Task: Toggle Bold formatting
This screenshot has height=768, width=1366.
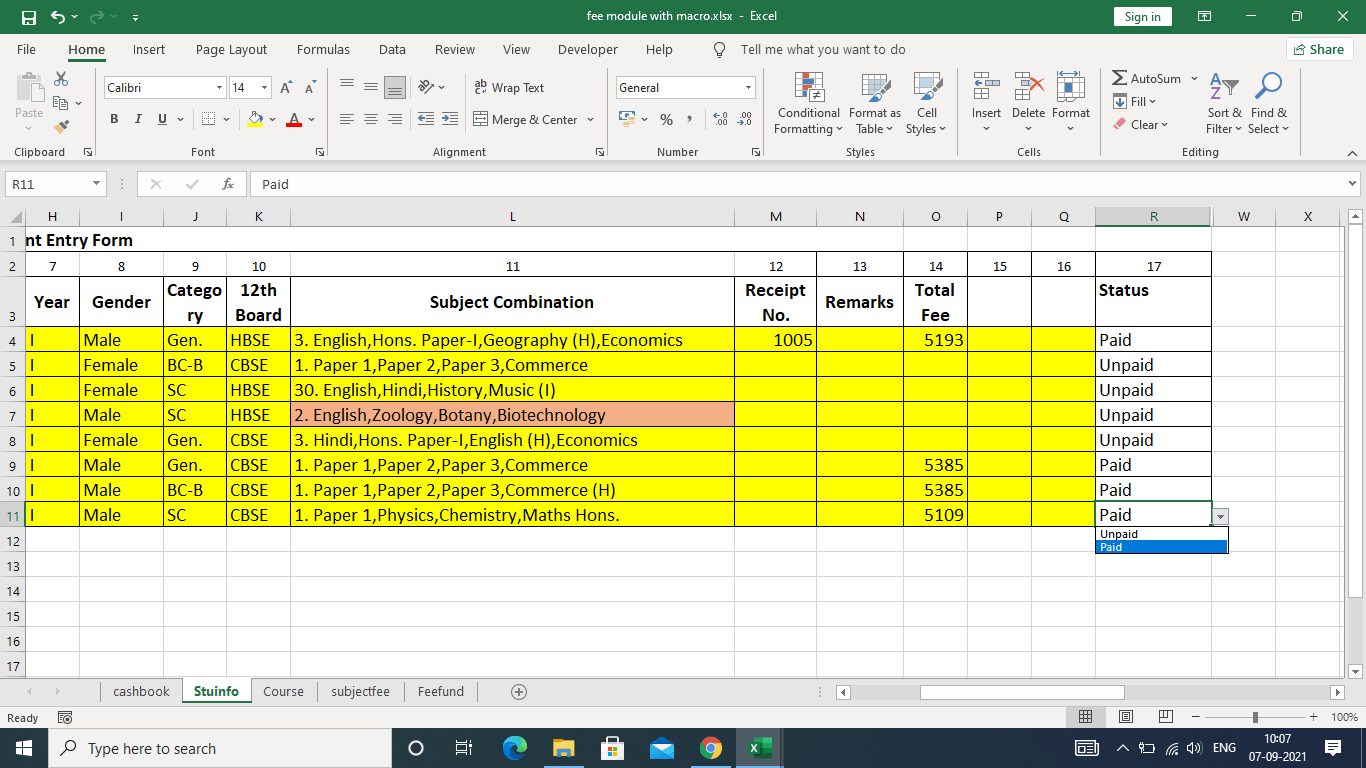Action: pyautogui.click(x=113, y=119)
